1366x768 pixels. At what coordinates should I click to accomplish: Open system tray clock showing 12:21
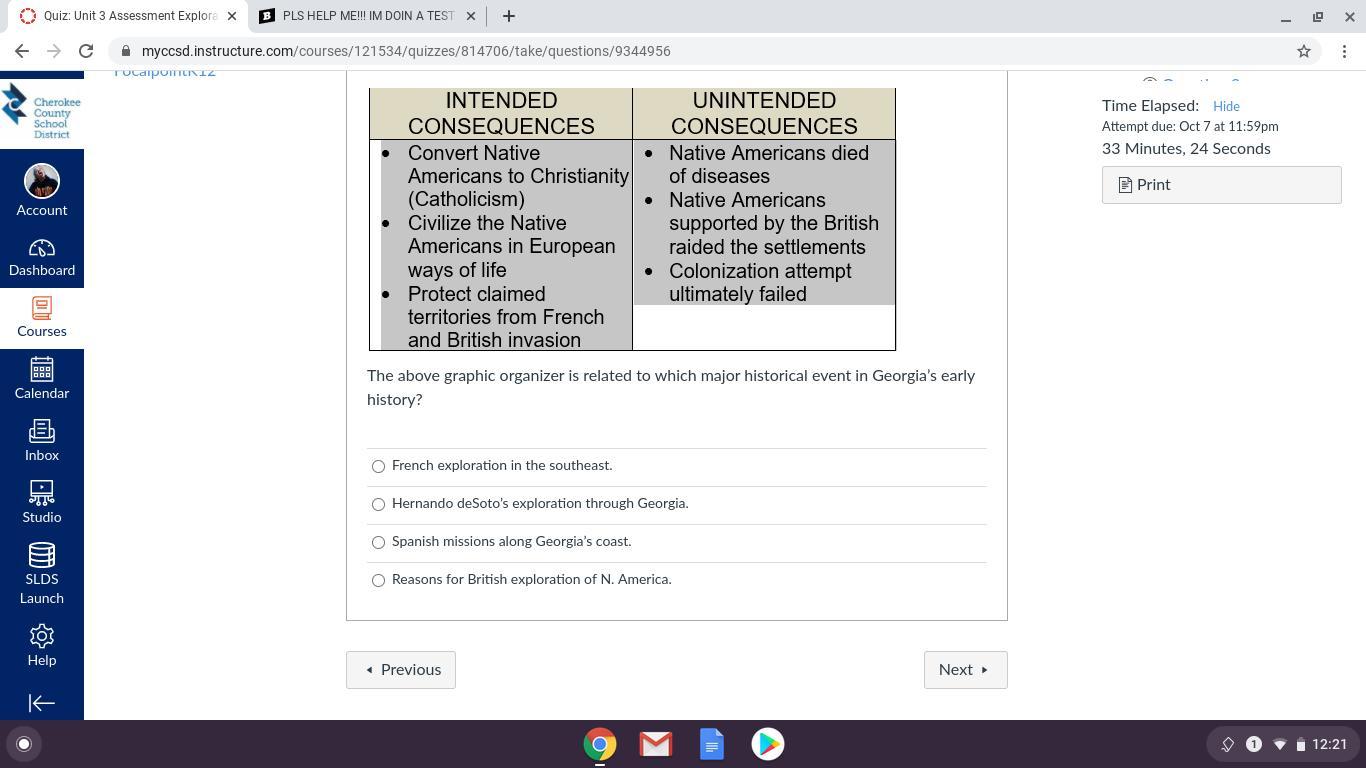(x=1329, y=744)
